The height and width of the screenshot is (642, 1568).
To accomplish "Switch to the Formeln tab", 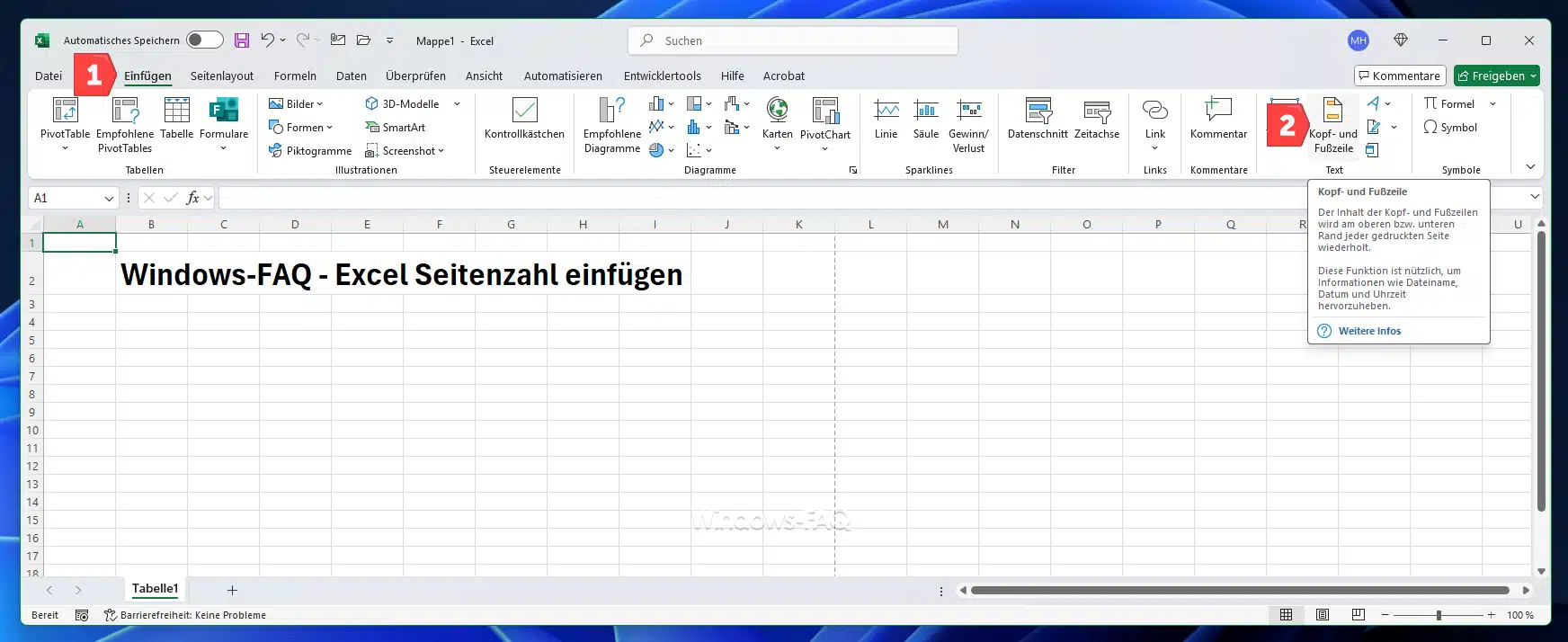I will click(x=295, y=76).
